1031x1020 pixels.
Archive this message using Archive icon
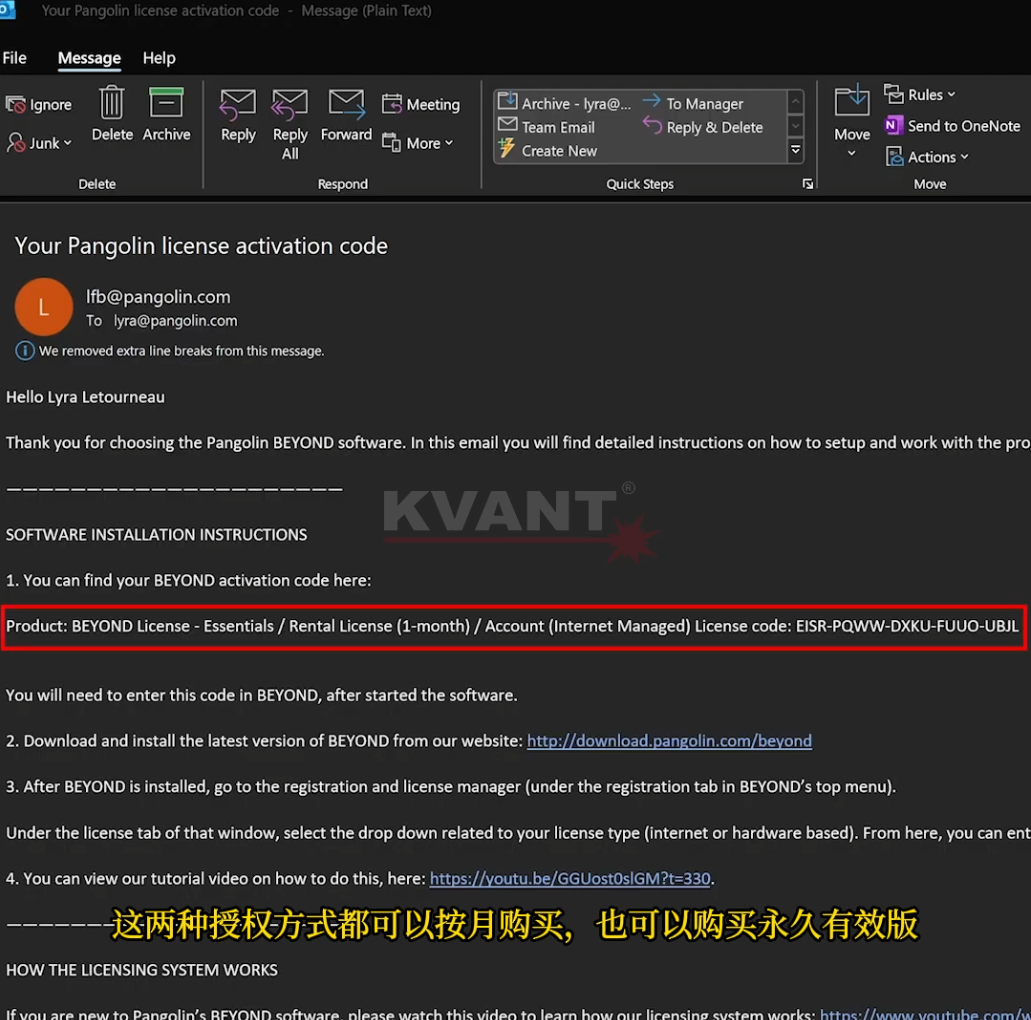click(x=166, y=114)
